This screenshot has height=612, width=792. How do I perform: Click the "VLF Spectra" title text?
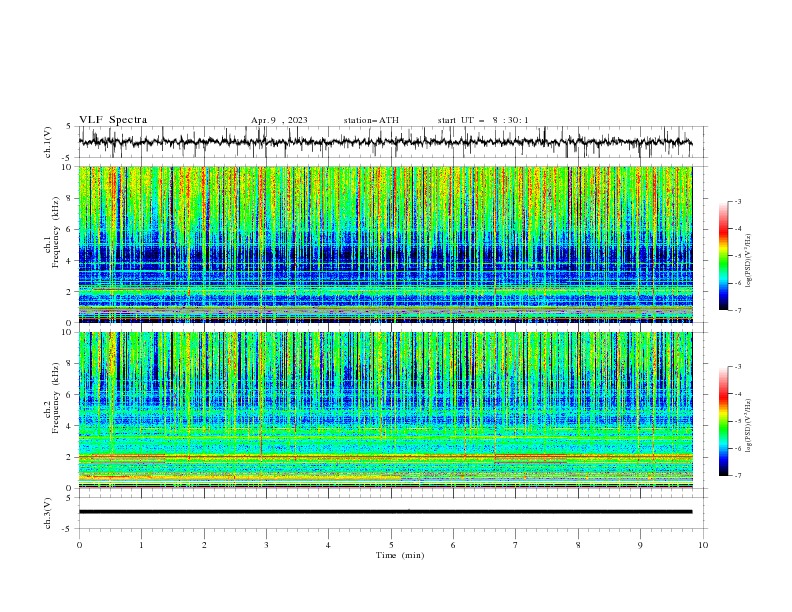tap(113, 120)
